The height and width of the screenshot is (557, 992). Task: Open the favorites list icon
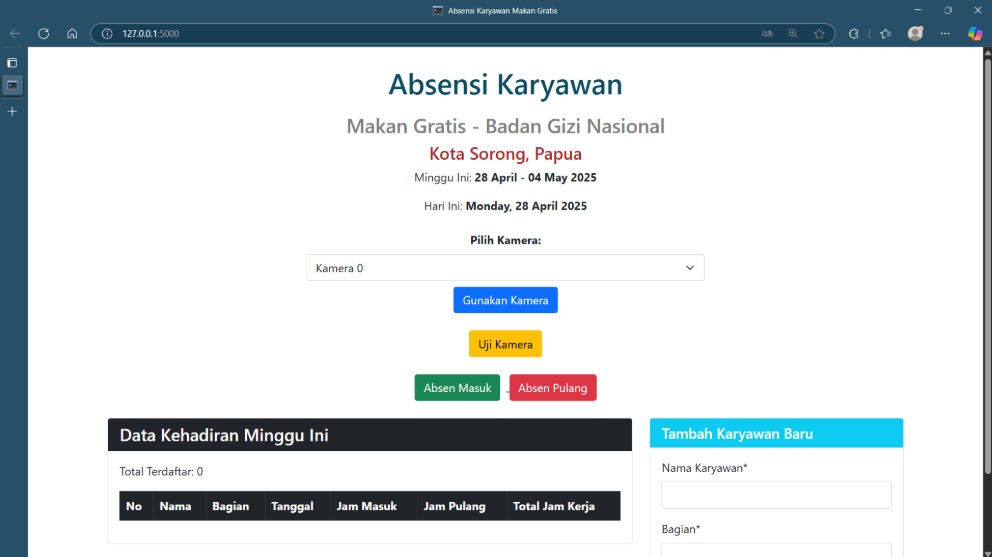tap(886, 34)
